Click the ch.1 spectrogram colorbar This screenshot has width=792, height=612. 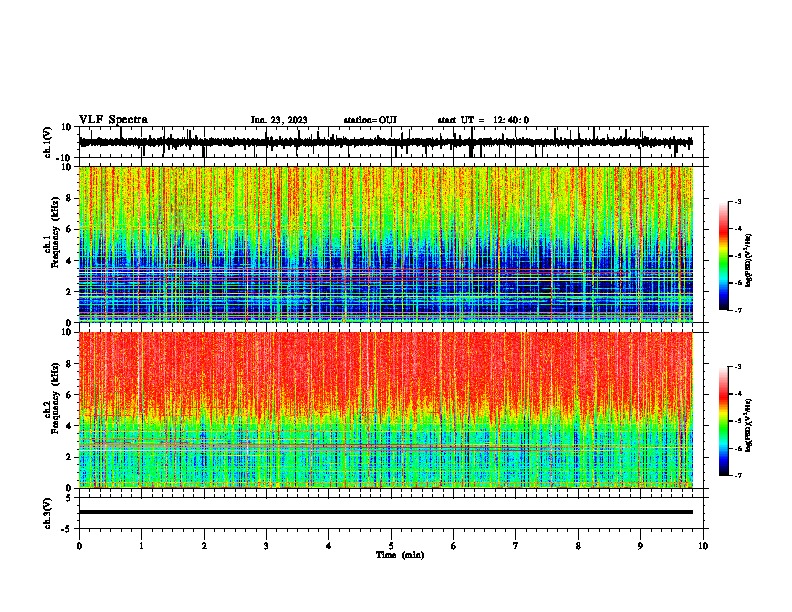724,256
